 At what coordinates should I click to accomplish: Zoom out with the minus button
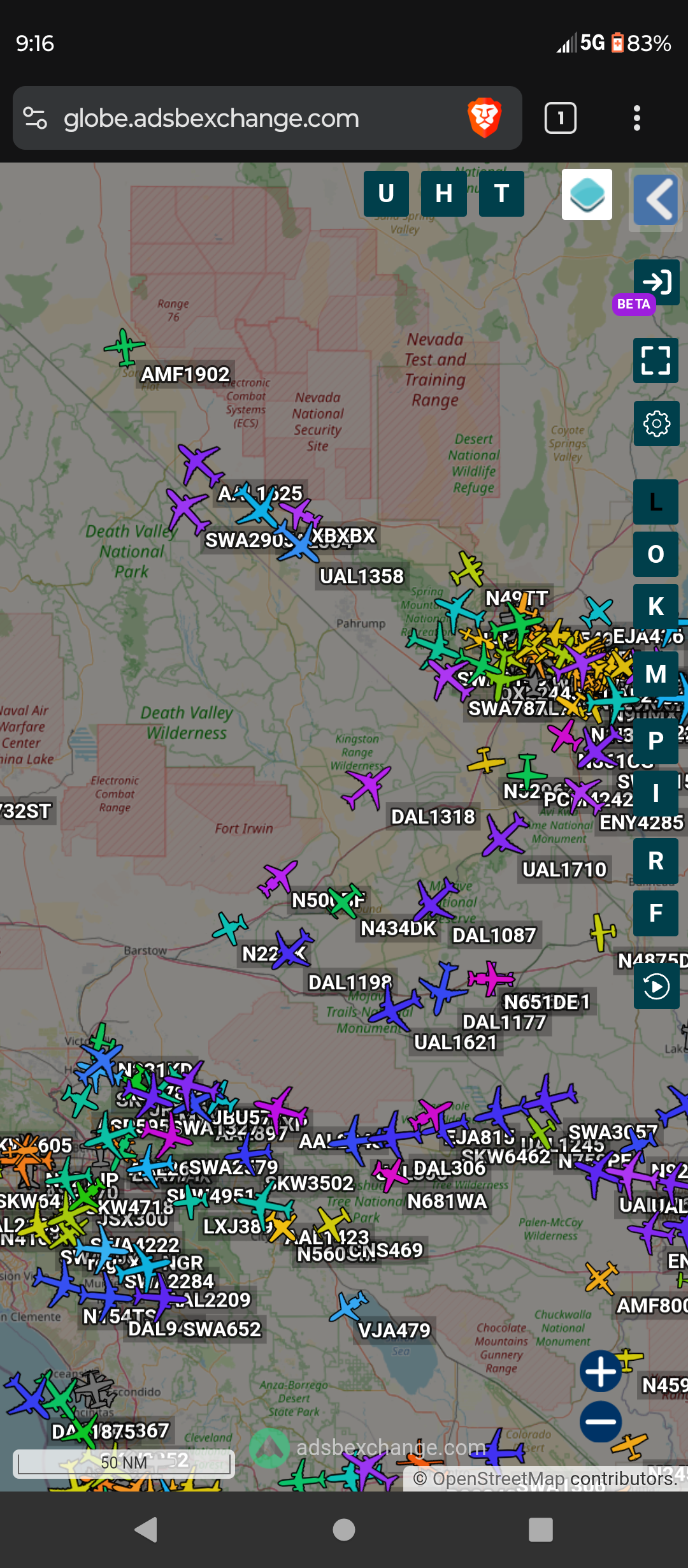tap(601, 1421)
